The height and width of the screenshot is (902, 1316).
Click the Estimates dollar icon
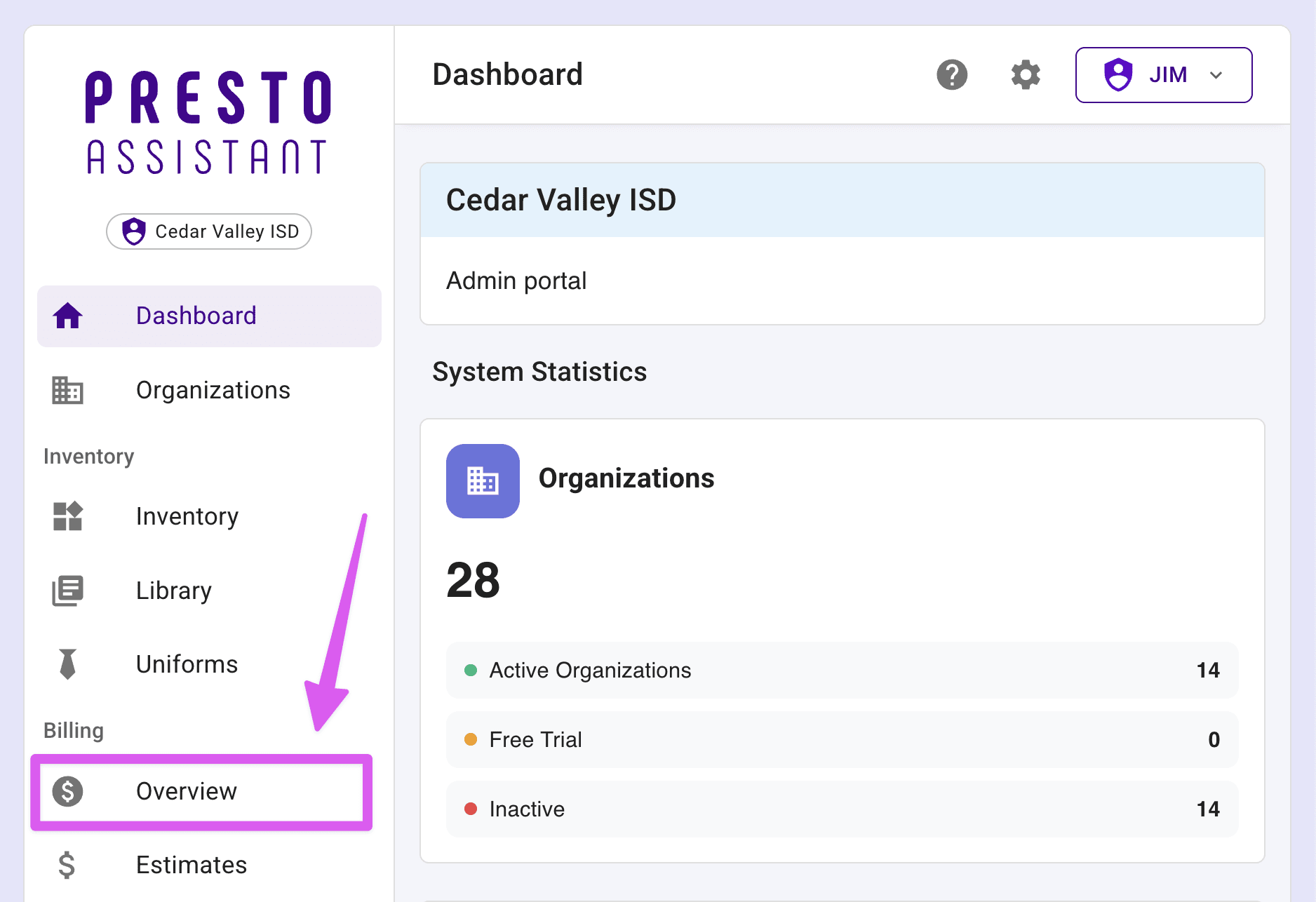click(x=67, y=865)
